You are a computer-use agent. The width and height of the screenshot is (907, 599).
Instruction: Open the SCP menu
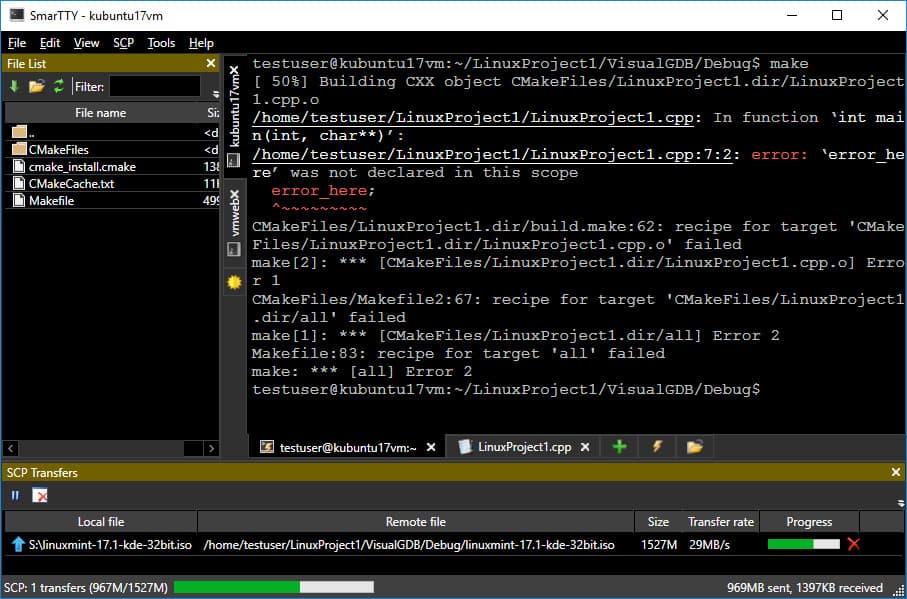click(x=123, y=43)
